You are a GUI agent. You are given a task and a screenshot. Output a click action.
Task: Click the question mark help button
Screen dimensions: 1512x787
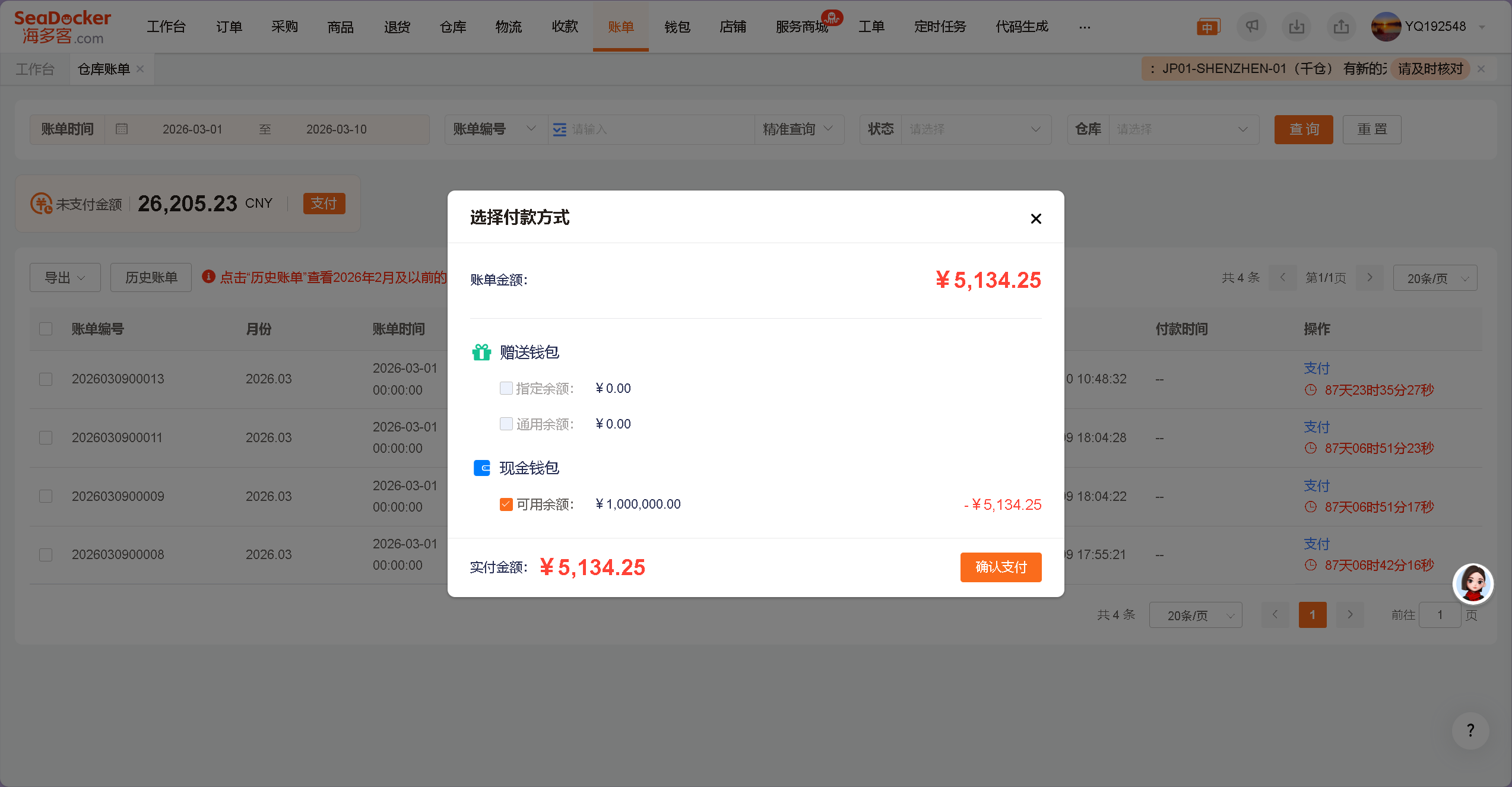(1470, 730)
